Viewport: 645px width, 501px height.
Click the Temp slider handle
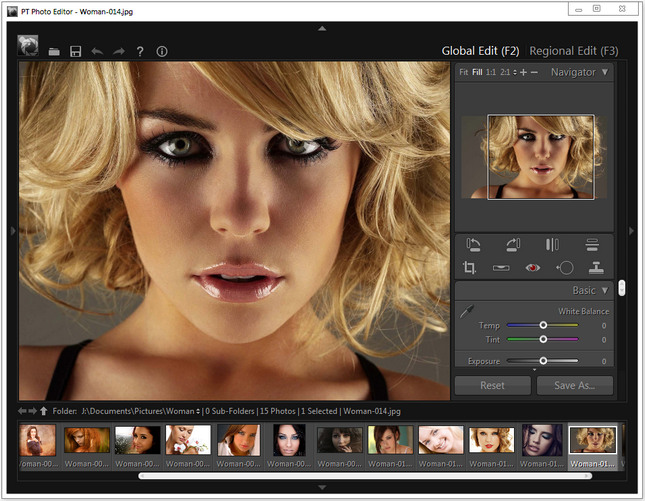tap(543, 325)
